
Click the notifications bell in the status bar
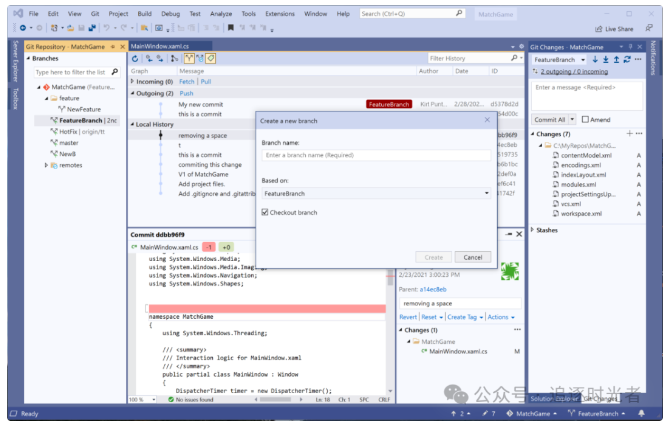pos(641,413)
